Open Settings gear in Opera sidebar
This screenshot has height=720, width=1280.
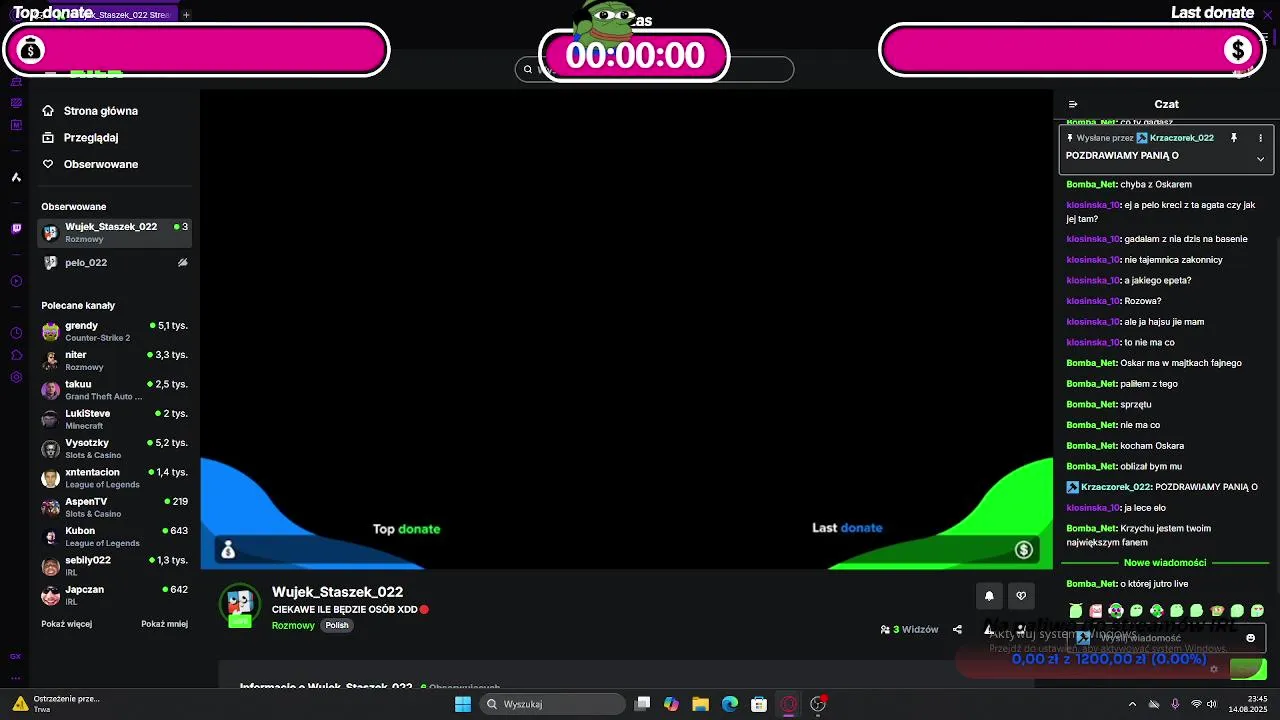point(16,377)
